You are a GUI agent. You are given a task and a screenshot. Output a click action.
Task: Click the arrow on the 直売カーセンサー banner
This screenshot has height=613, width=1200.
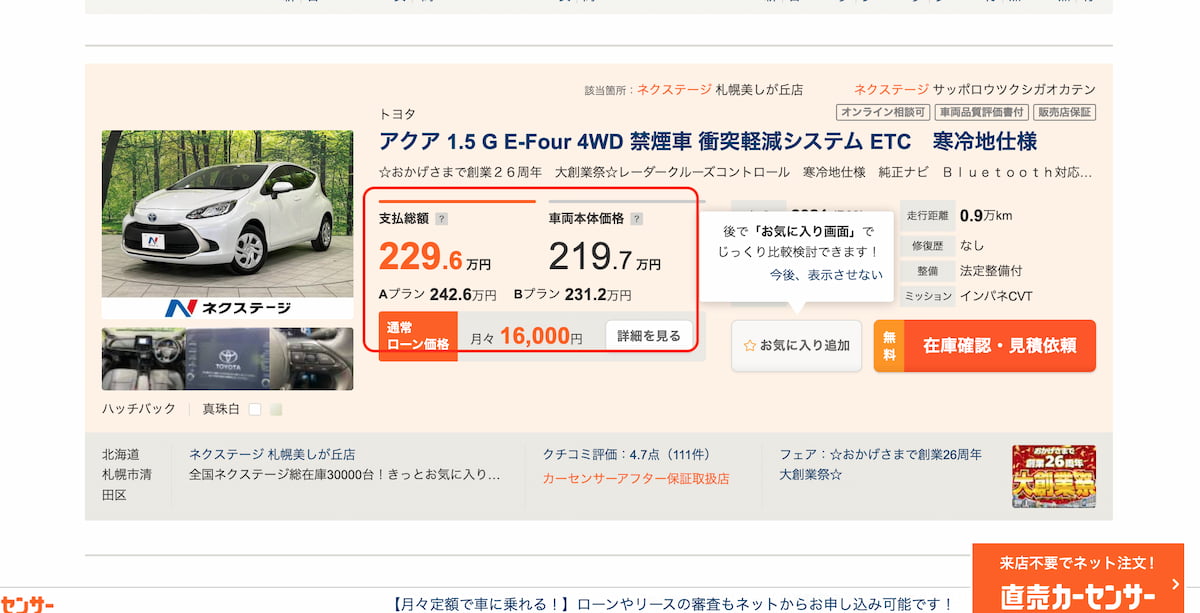[x=1176, y=584]
